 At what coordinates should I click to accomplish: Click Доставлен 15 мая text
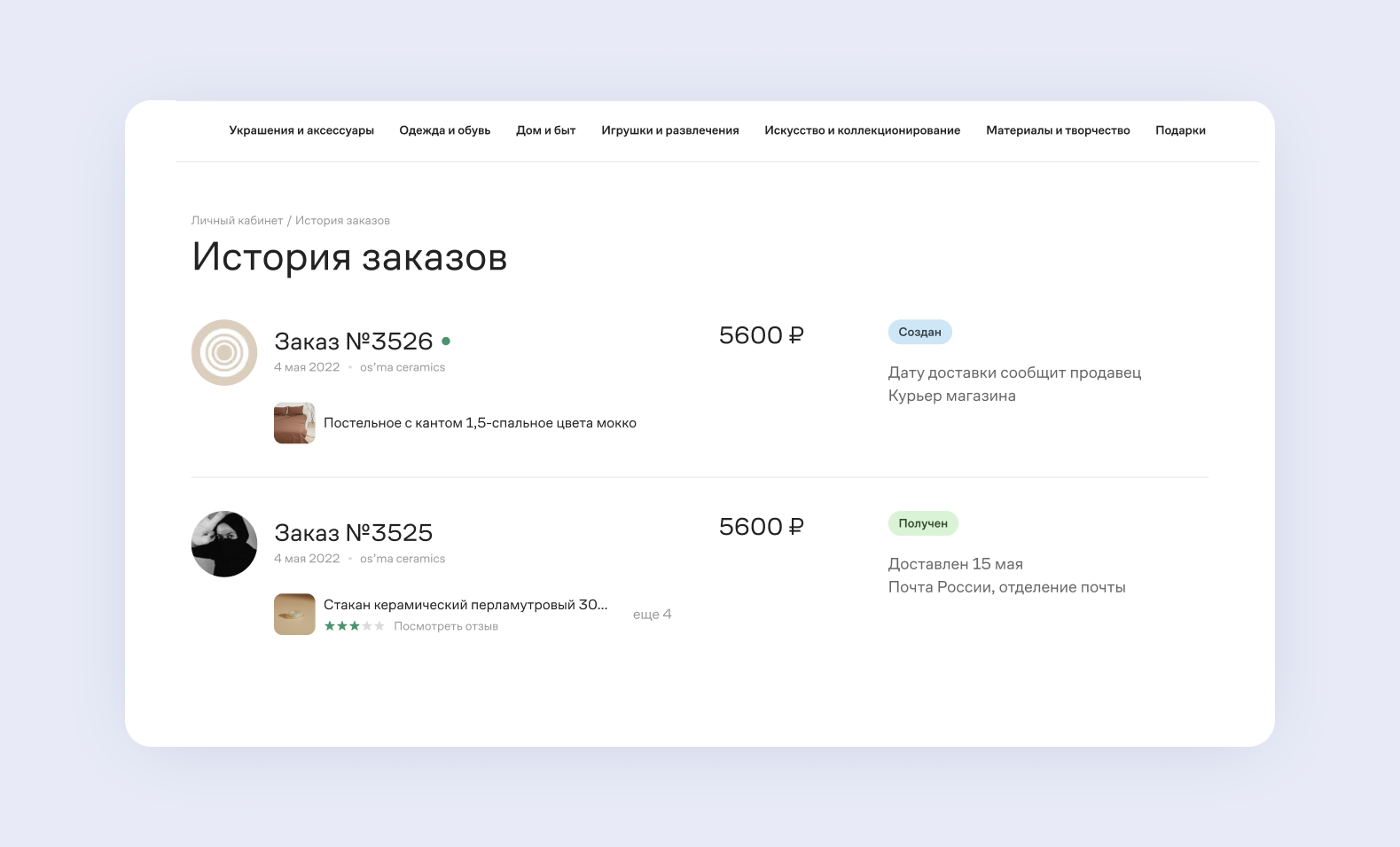(x=956, y=564)
